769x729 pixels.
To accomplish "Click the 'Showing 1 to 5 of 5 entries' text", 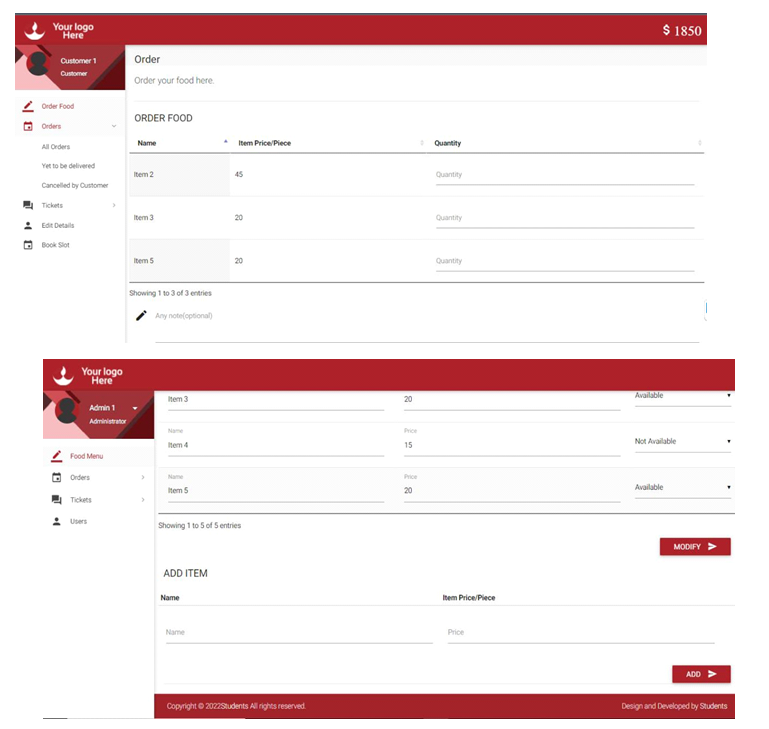I will [200, 525].
